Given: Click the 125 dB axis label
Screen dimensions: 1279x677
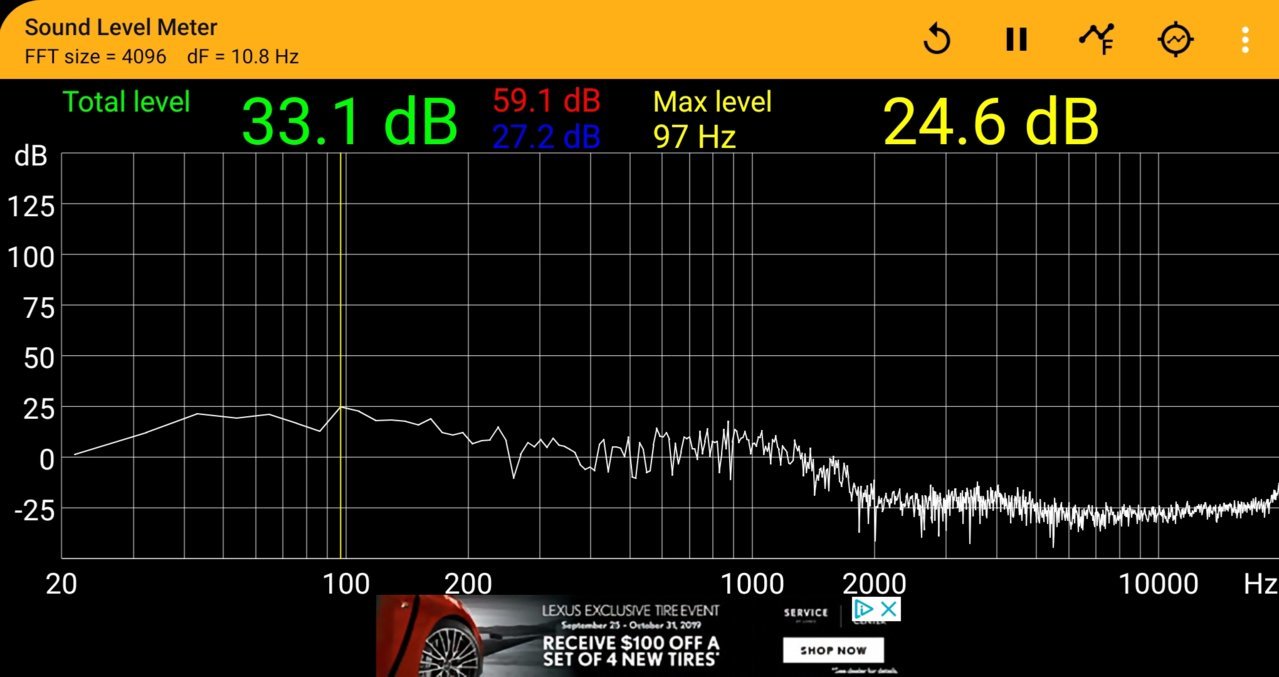Looking at the screenshot, I should click(x=31, y=206).
